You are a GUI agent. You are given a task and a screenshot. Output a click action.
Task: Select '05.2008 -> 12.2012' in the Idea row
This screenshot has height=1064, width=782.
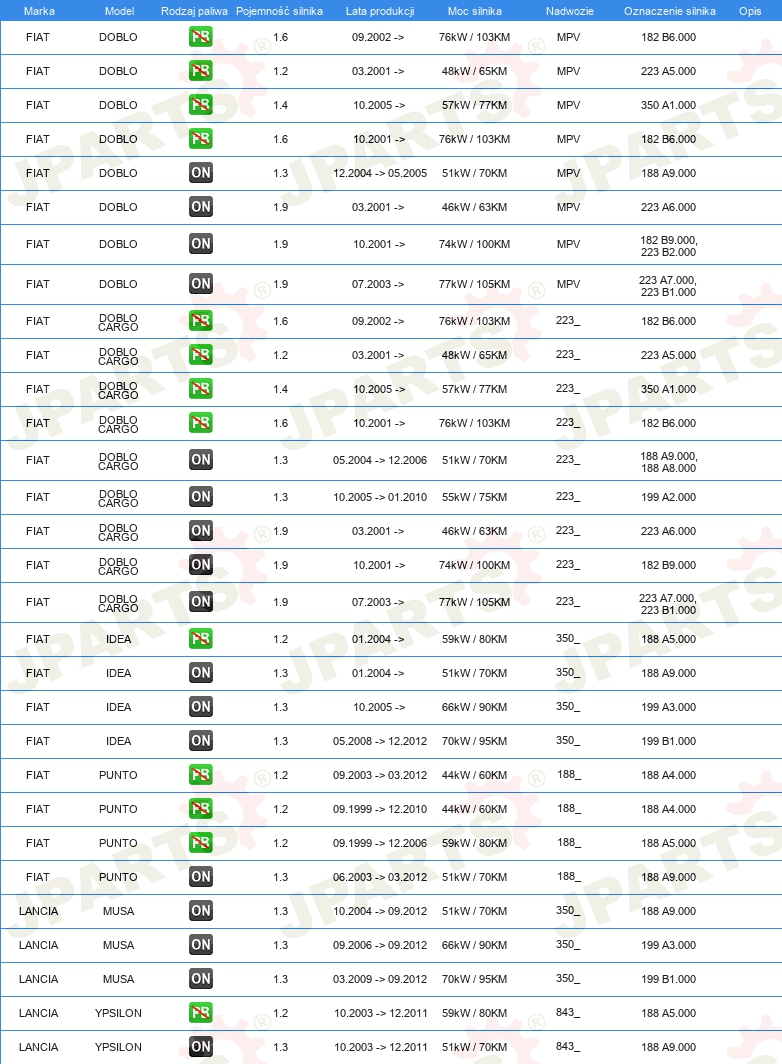[x=379, y=741]
